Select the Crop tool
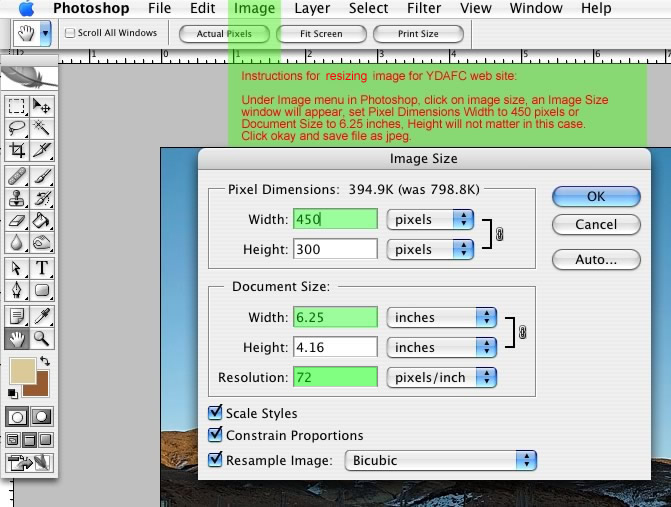Screen dimensions: 671x507 point(17,151)
